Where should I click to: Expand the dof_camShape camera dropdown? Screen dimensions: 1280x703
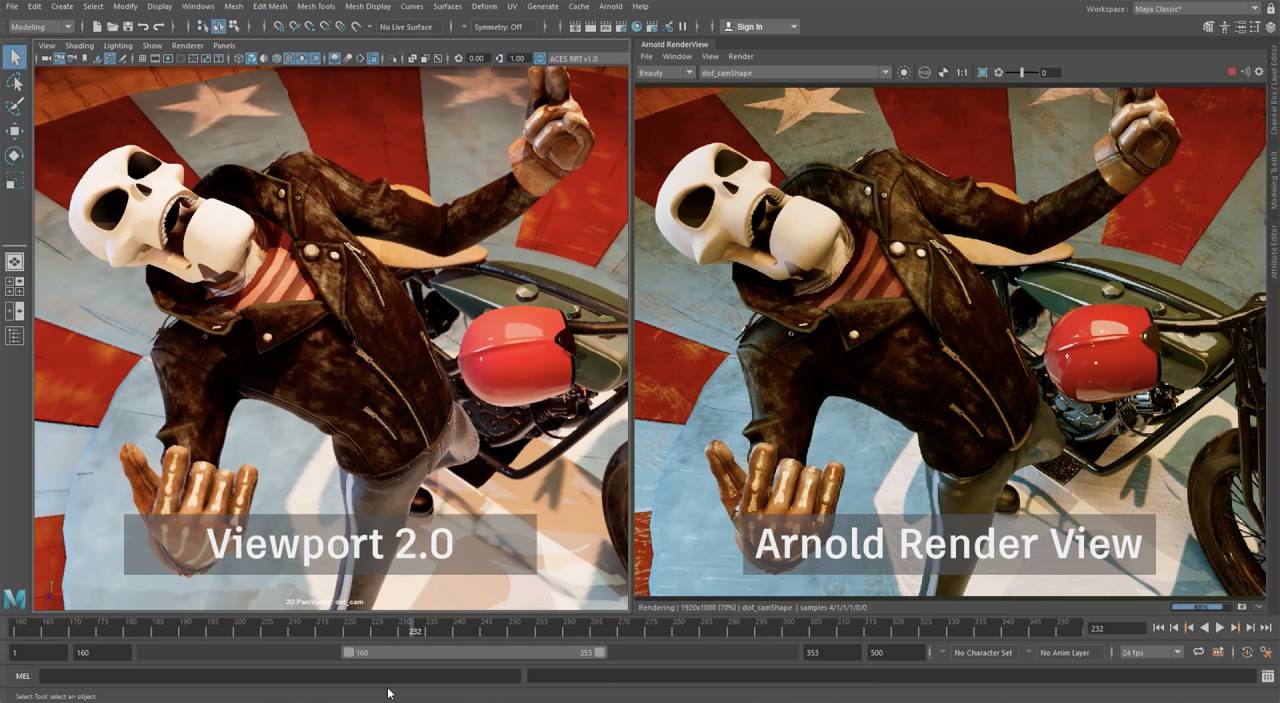[x=884, y=72]
